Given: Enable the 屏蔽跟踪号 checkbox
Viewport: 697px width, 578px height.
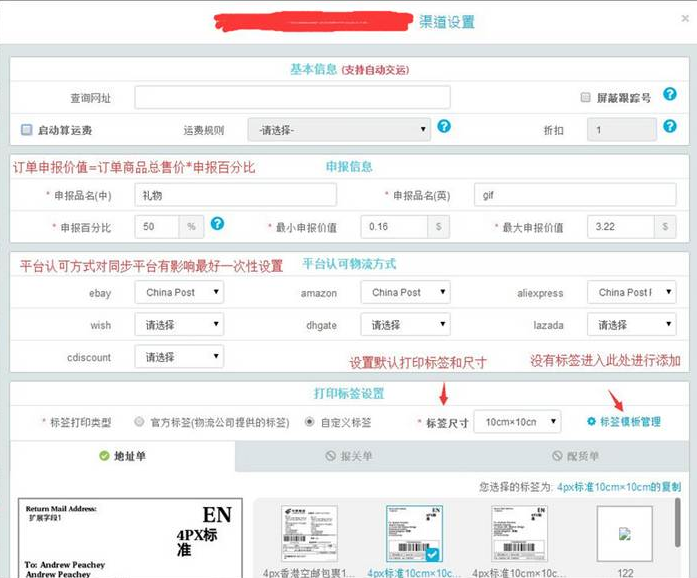Looking at the screenshot, I should click(586, 98).
